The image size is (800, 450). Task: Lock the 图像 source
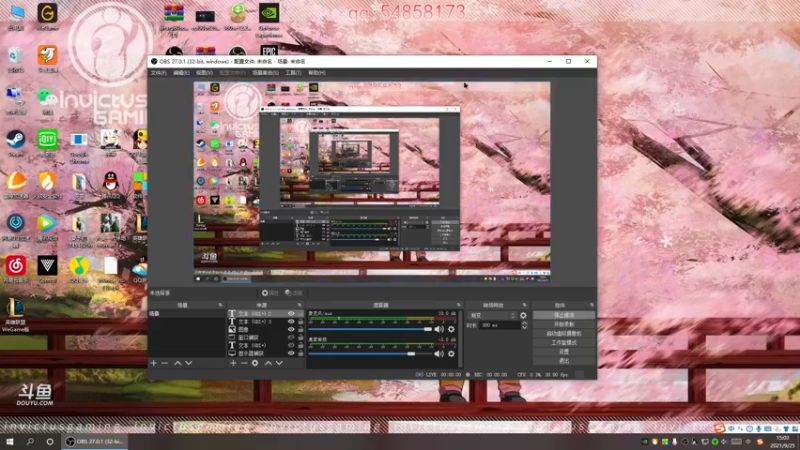[x=301, y=329]
